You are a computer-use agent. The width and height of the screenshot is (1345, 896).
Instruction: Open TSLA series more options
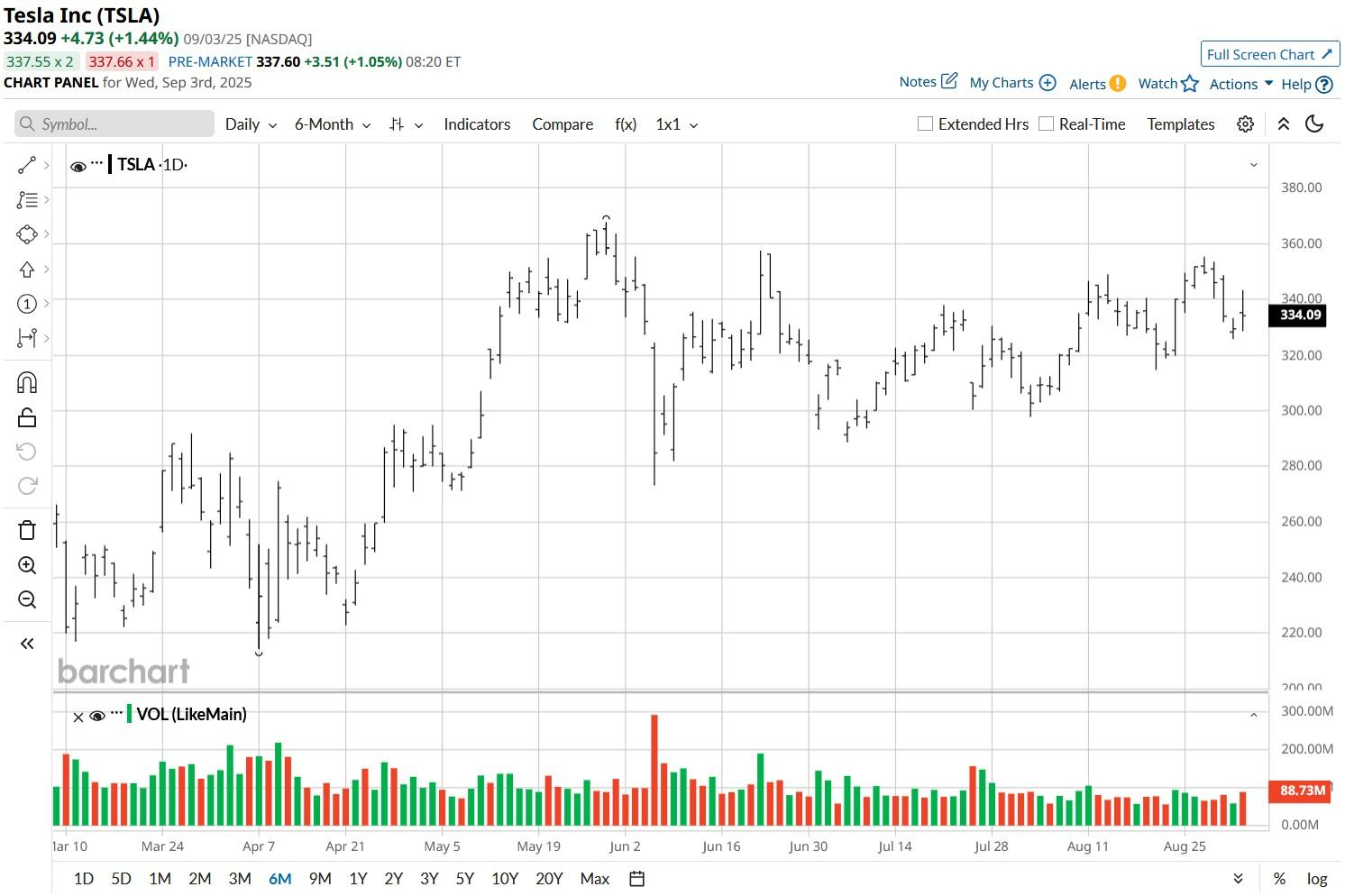pos(97,163)
